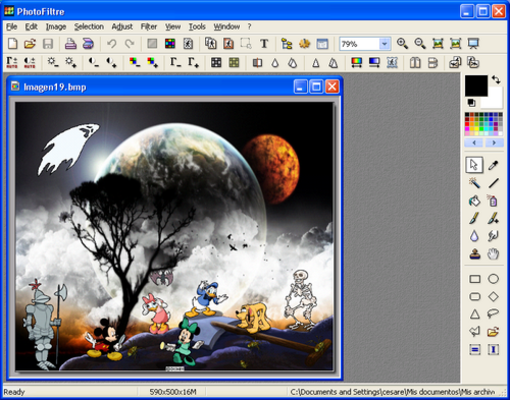The image size is (510, 400).
Task: Expand the 79% zoom level dropdown
Action: pos(384,44)
